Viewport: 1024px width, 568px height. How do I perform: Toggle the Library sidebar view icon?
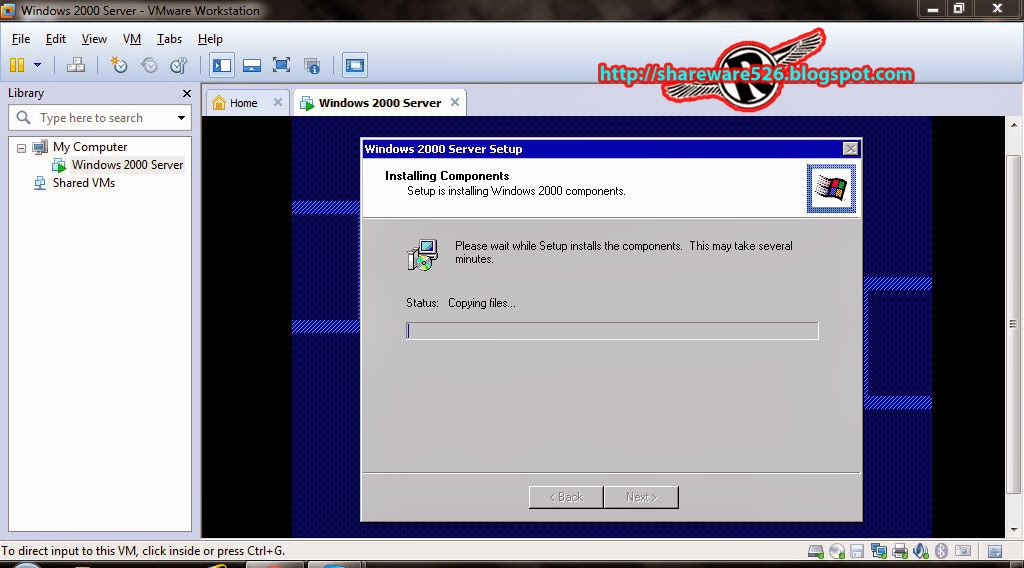coord(222,65)
